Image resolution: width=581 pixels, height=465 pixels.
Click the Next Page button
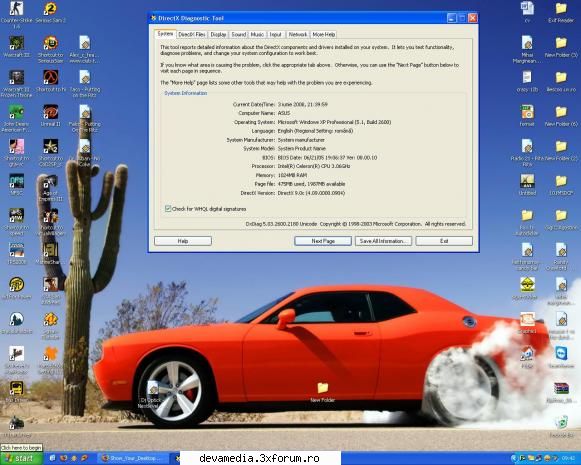[323, 241]
